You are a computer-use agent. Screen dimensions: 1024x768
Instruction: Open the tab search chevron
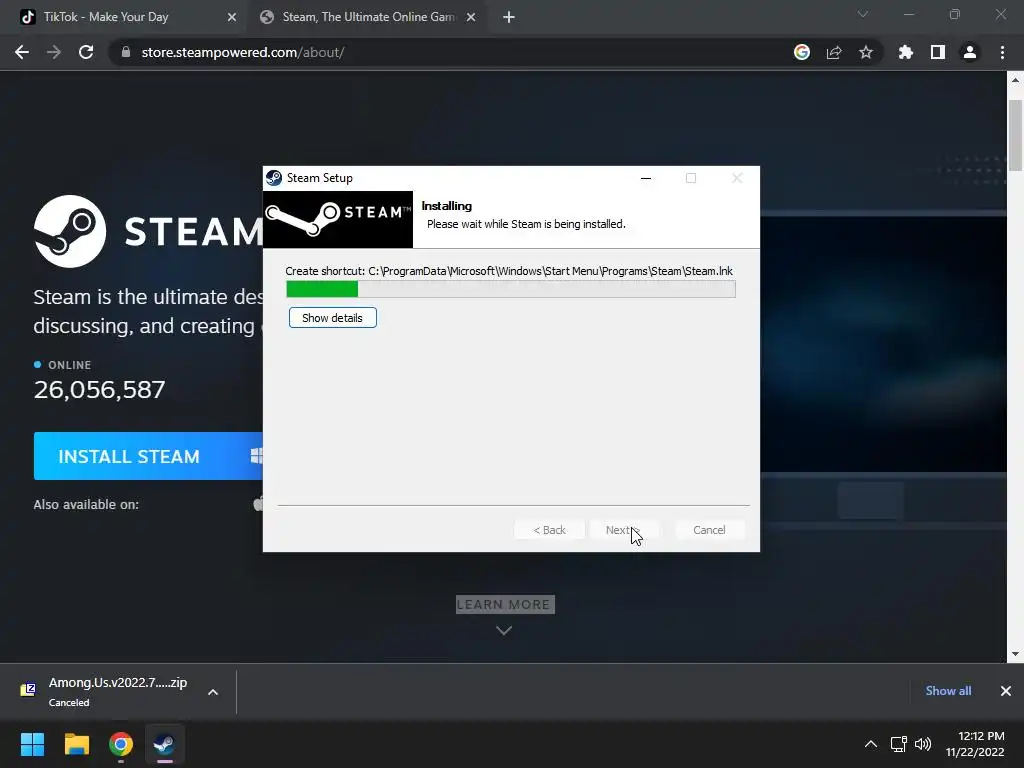coord(863,14)
